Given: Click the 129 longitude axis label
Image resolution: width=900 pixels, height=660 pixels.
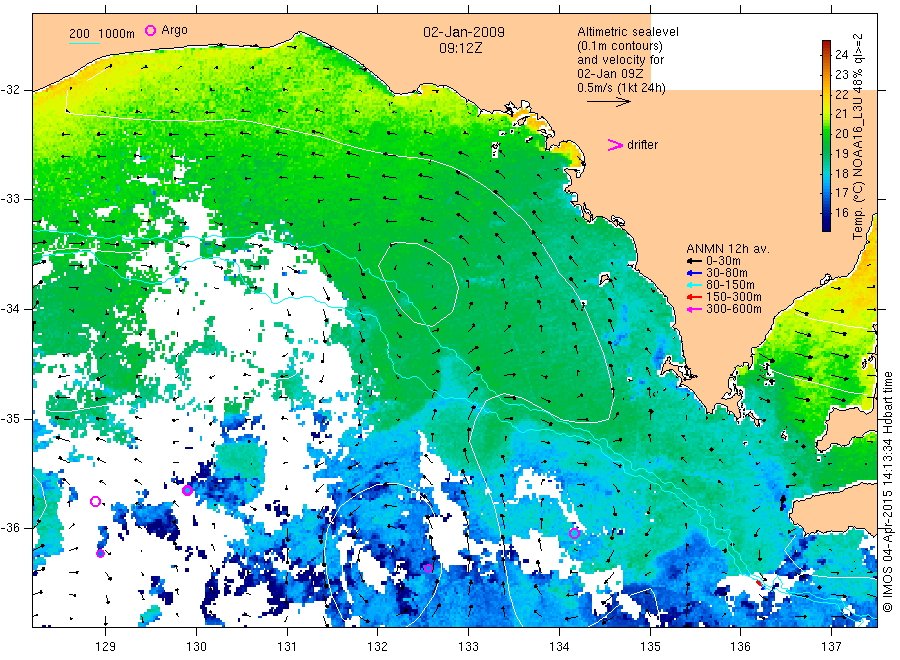Looking at the screenshot, I should 105,647.
